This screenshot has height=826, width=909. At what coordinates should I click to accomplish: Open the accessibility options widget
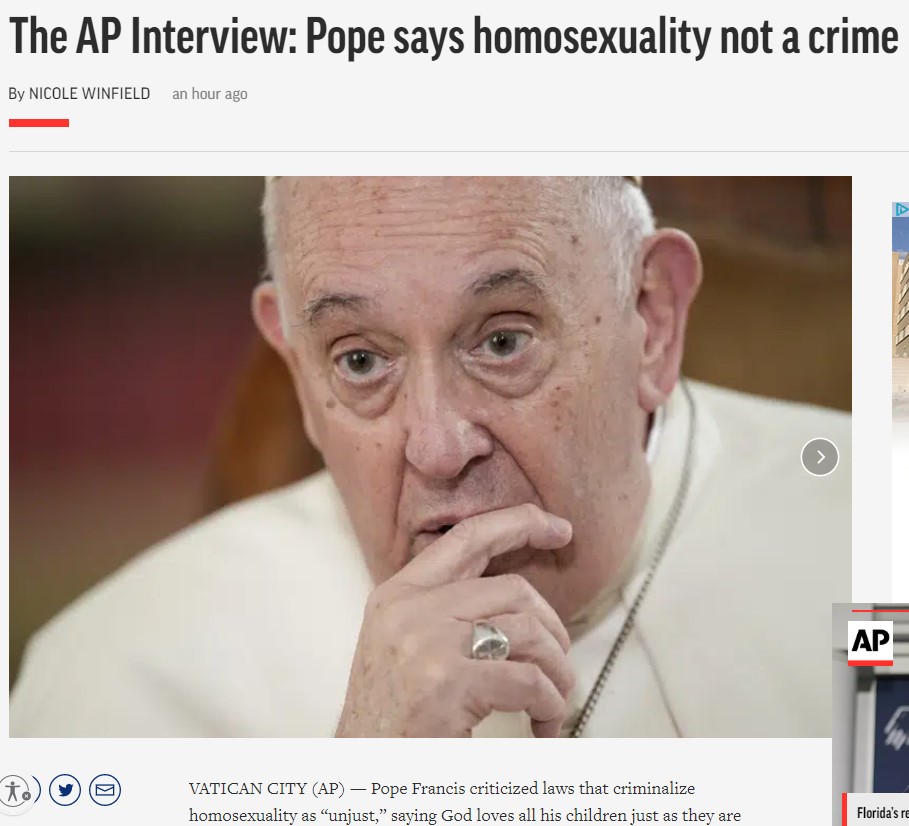14,791
